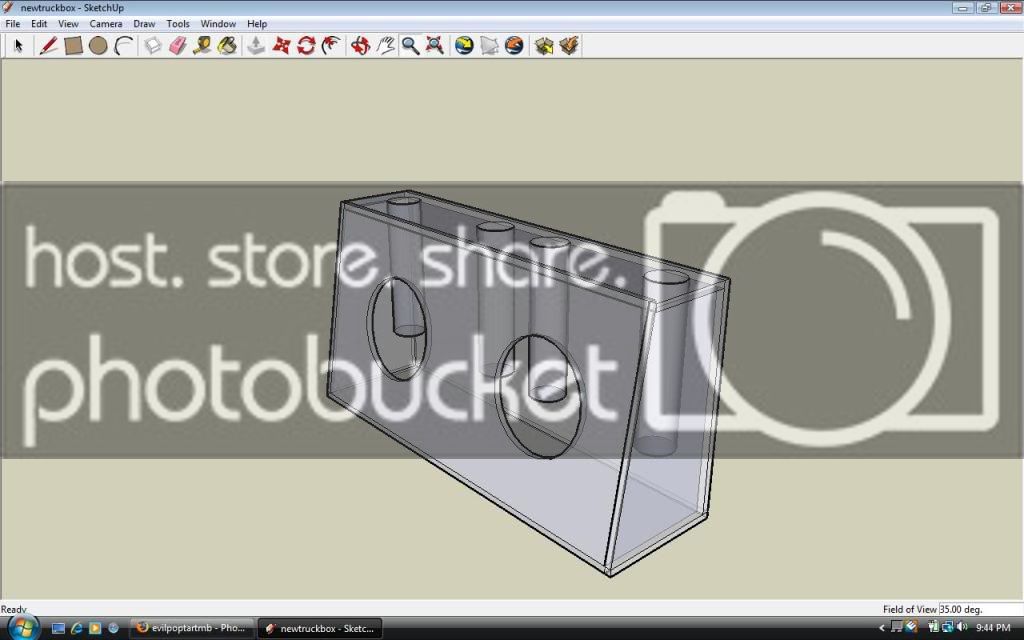
Task: Open the Window menu
Action: [x=218, y=24]
